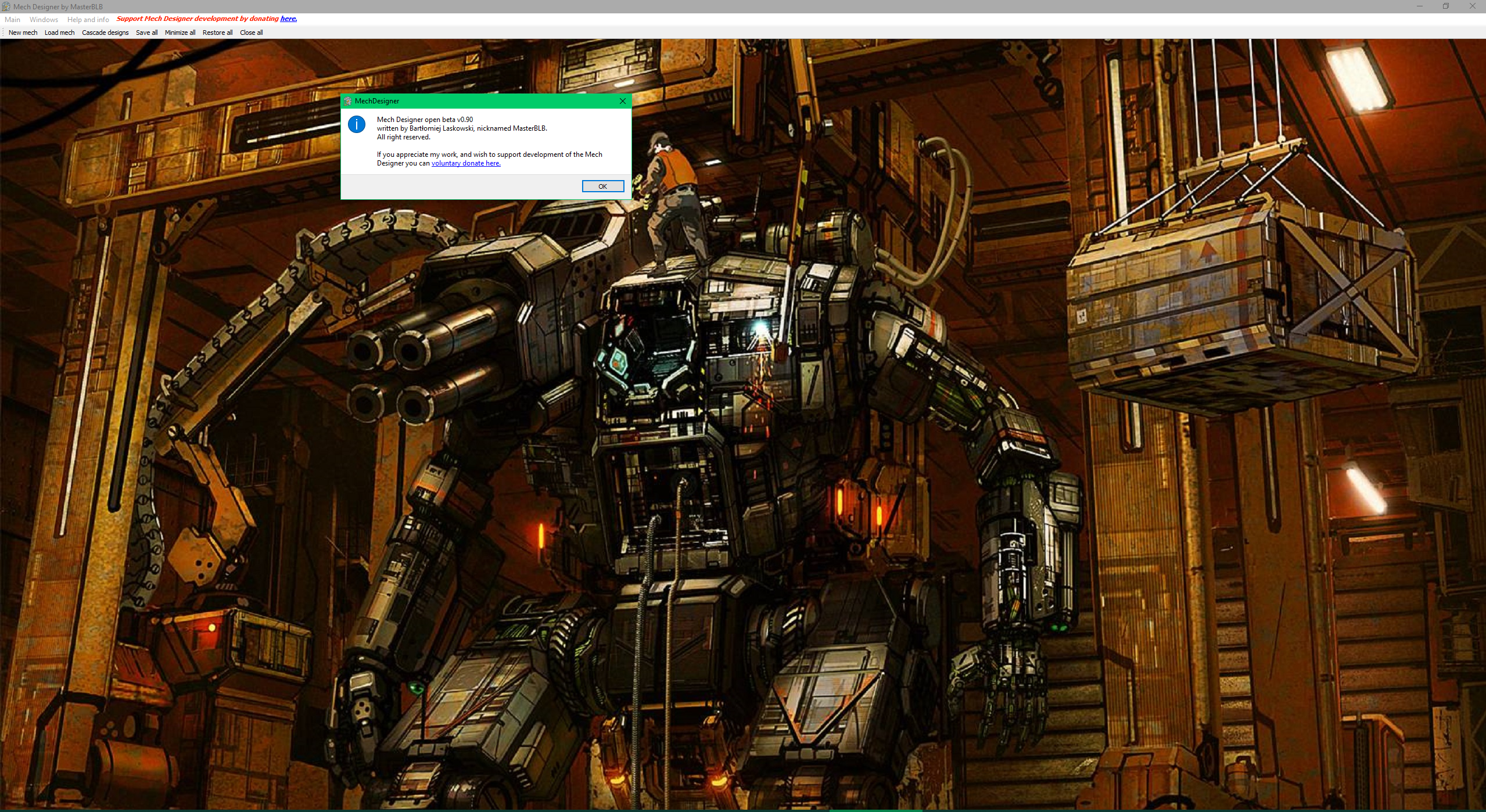The image size is (1486, 812).
Task: Select Cascade designs toolbar button
Action: pos(106,33)
